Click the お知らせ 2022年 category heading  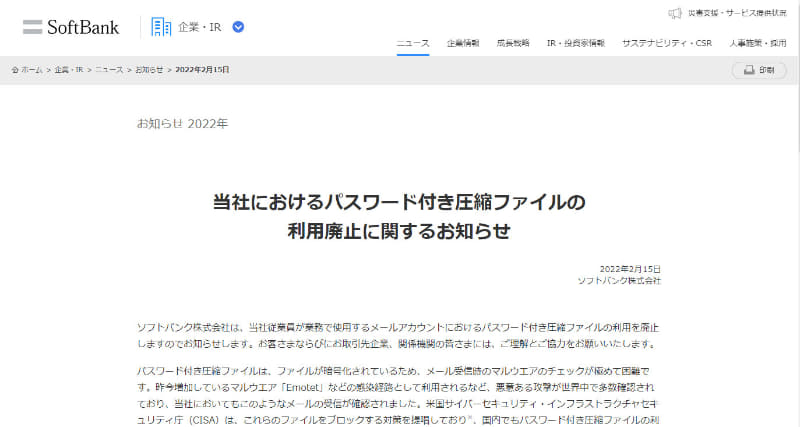pyautogui.click(x=182, y=123)
